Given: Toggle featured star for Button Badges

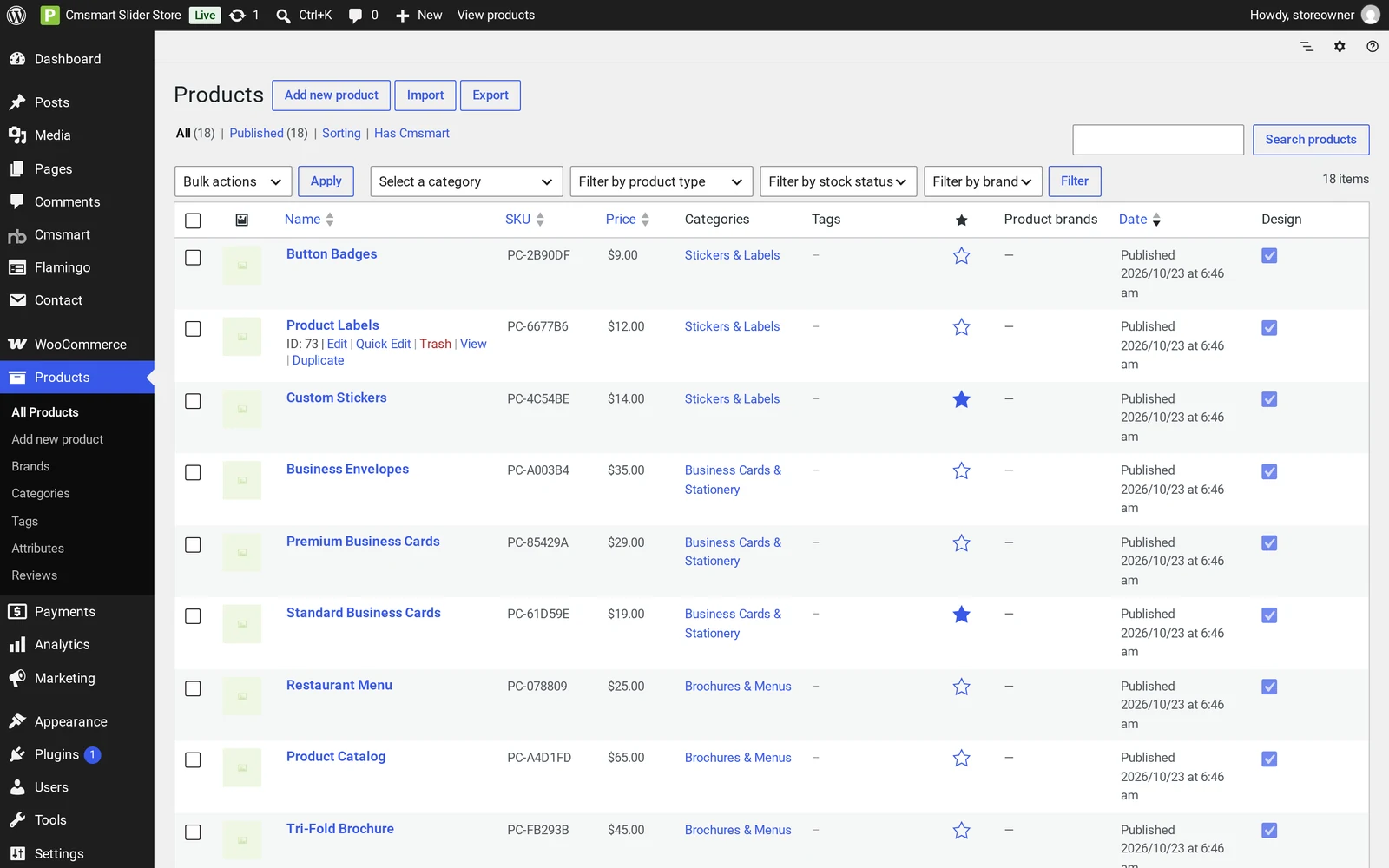Looking at the screenshot, I should [961, 255].
